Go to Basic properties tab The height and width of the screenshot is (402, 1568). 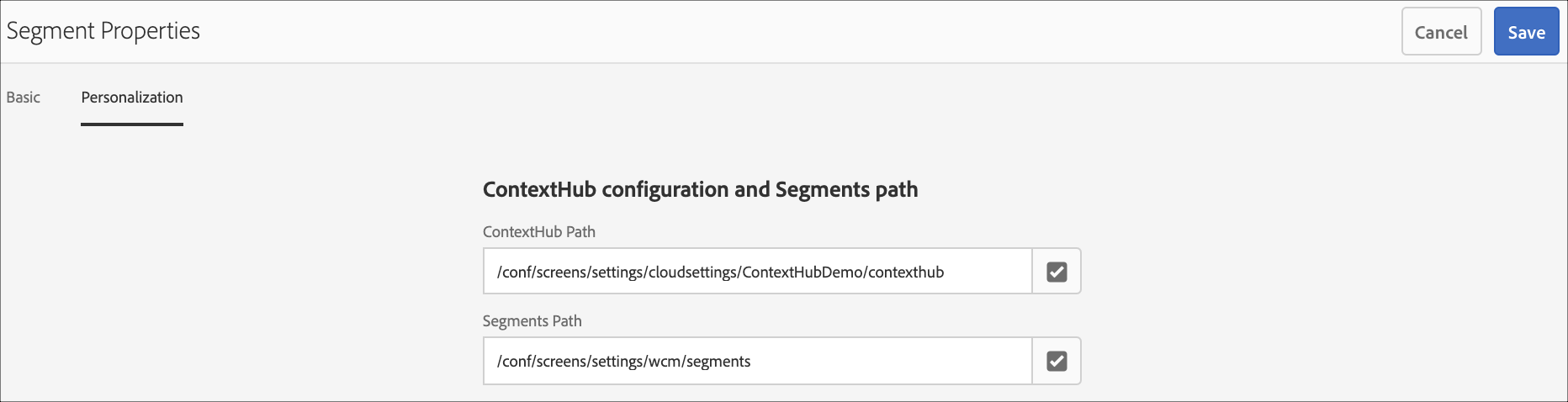tap(24, 98)
